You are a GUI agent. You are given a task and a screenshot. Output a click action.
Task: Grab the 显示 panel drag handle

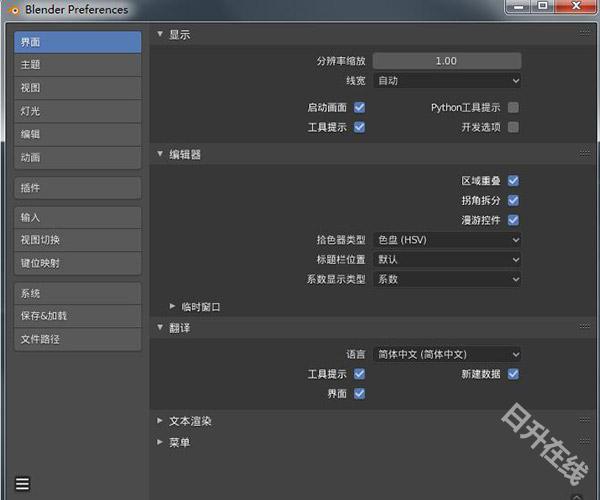tap(585, 33)
